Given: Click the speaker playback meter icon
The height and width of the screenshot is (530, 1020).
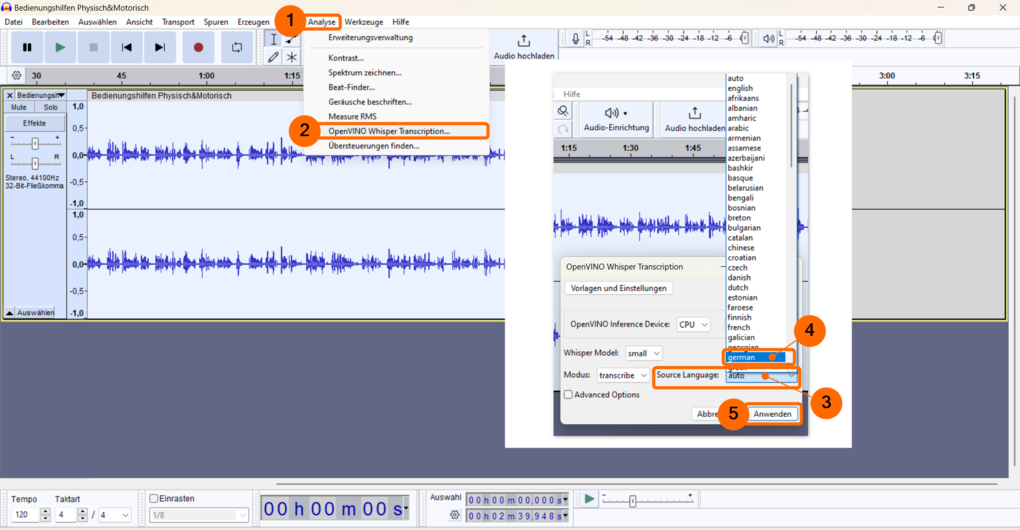Looking at the screenshot, I should [x=768, y=39].
